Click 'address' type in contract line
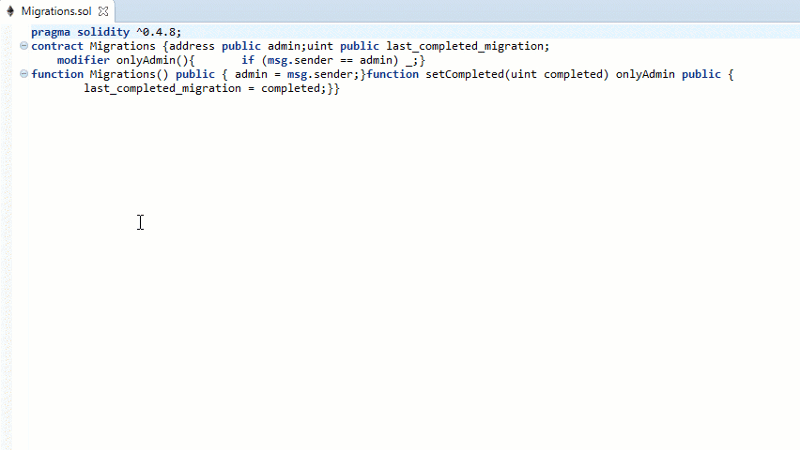The height and width of the screenshot is (450, 800). point(192,46)
